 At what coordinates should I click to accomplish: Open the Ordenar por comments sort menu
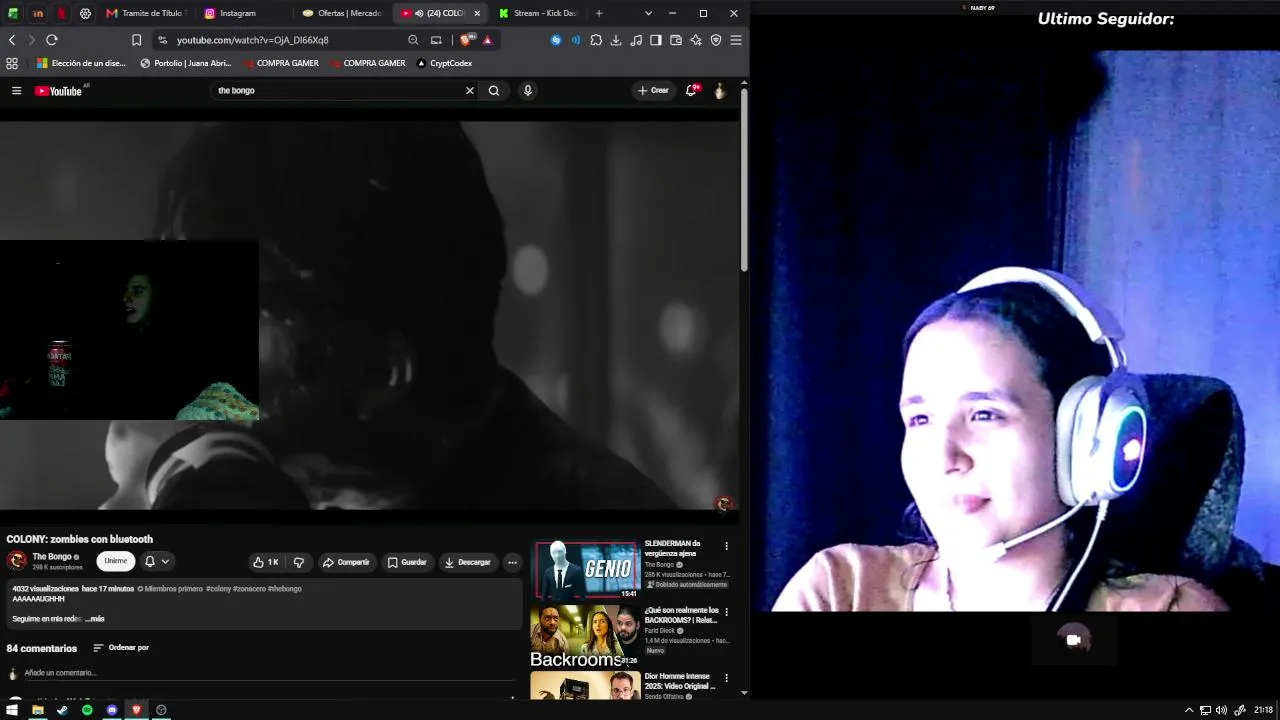pyautogui.click(x=121, y=648)
